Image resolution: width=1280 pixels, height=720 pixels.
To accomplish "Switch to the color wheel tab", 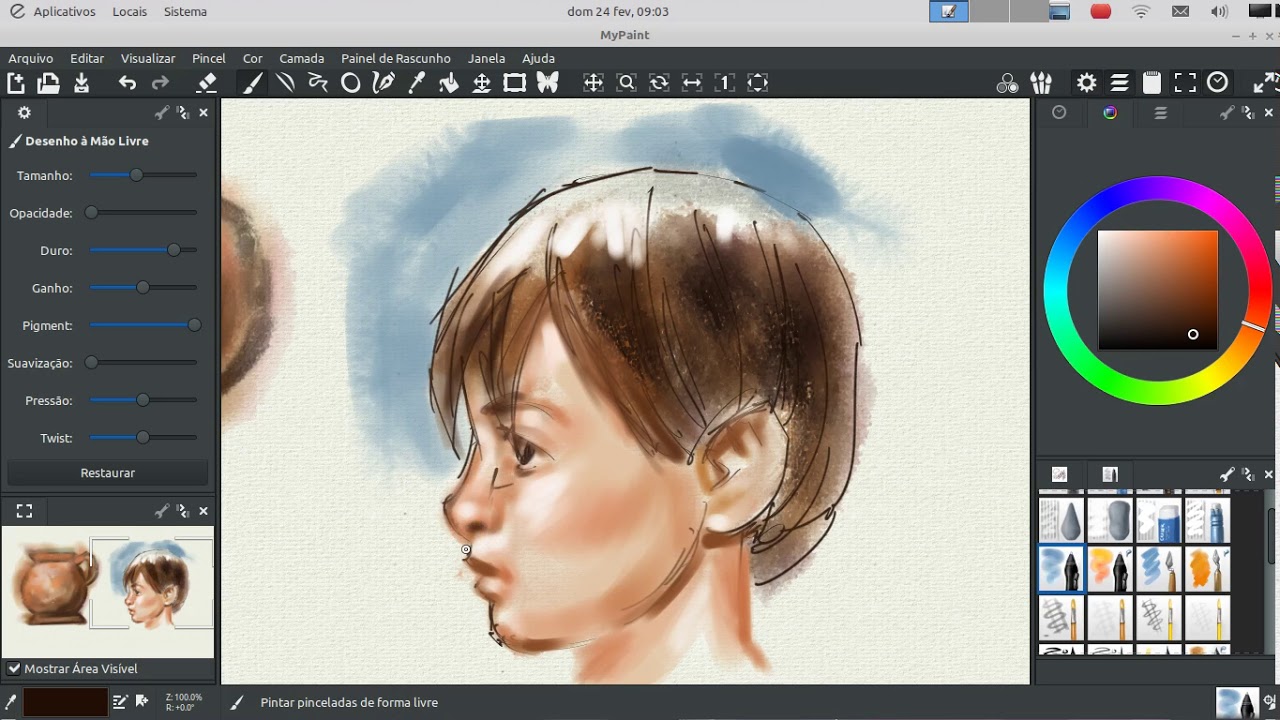I will coord(1109,113).
